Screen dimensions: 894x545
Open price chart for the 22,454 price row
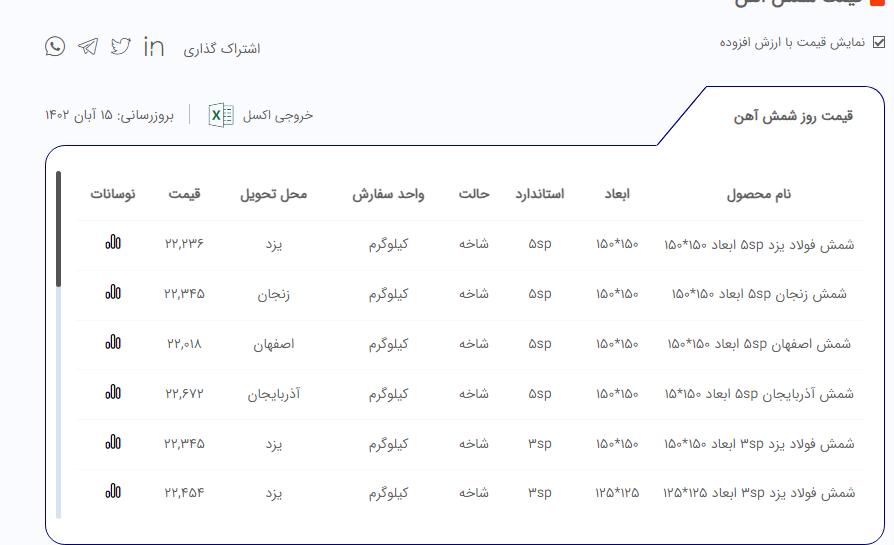coord(113,491)
